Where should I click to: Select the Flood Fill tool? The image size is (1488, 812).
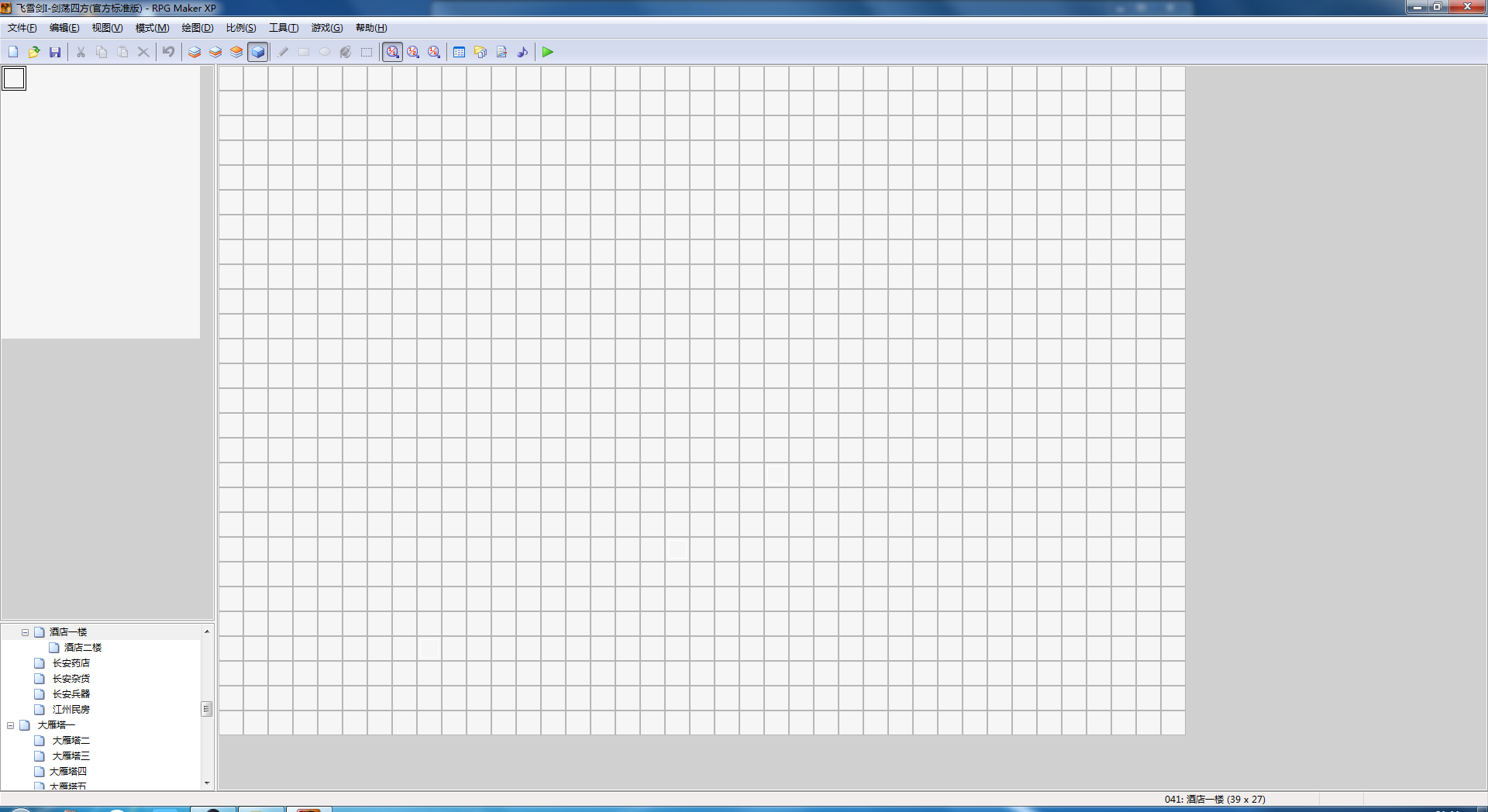[x=346, y=52]
